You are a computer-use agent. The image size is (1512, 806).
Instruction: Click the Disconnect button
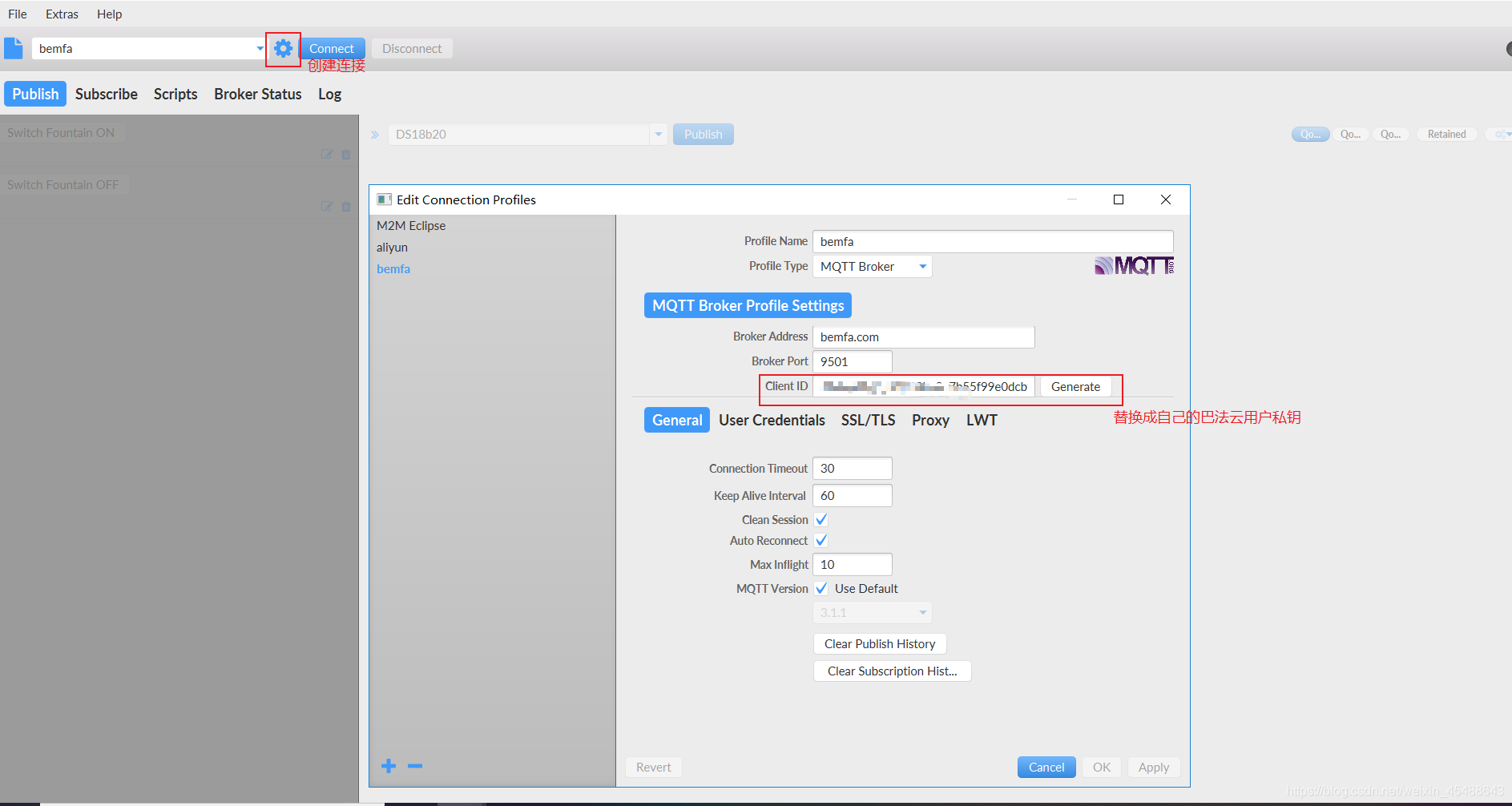pyautogui.click(x=412, y=49)
